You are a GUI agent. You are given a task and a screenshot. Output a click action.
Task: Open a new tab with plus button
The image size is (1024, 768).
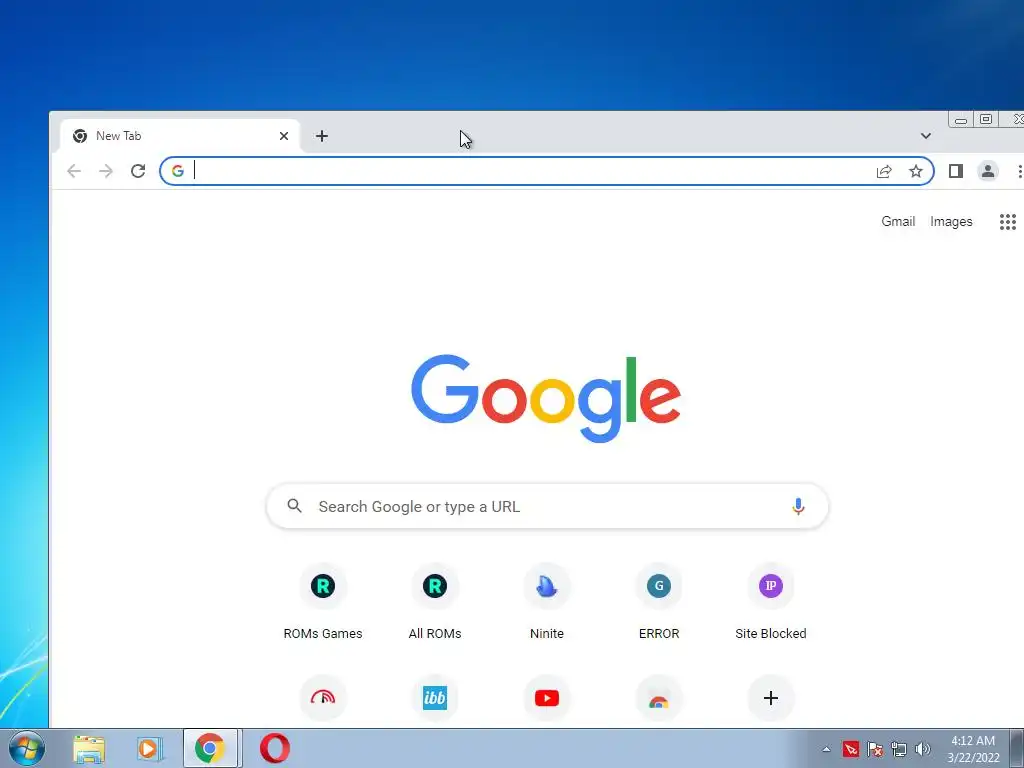click(322, 136)
